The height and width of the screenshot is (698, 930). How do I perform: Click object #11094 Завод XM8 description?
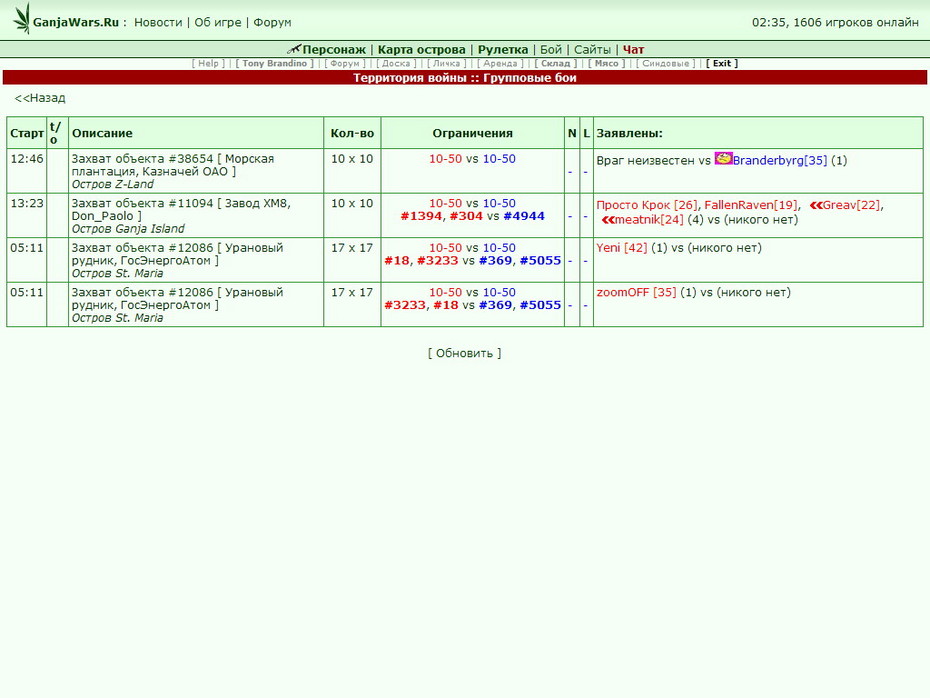[181, 209]
